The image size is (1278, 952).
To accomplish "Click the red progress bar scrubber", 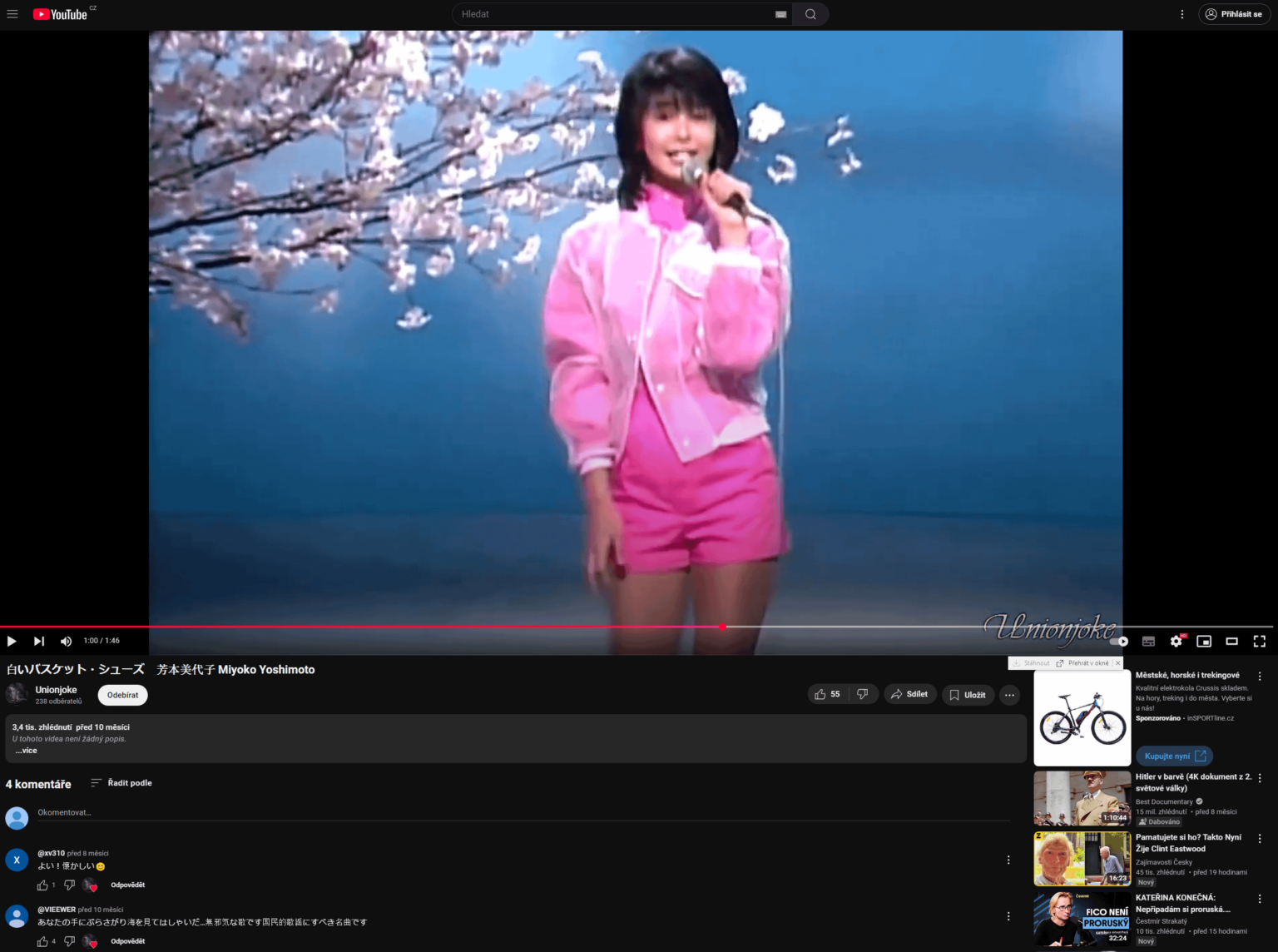I will pyautogui.click(x=722, y=627).
